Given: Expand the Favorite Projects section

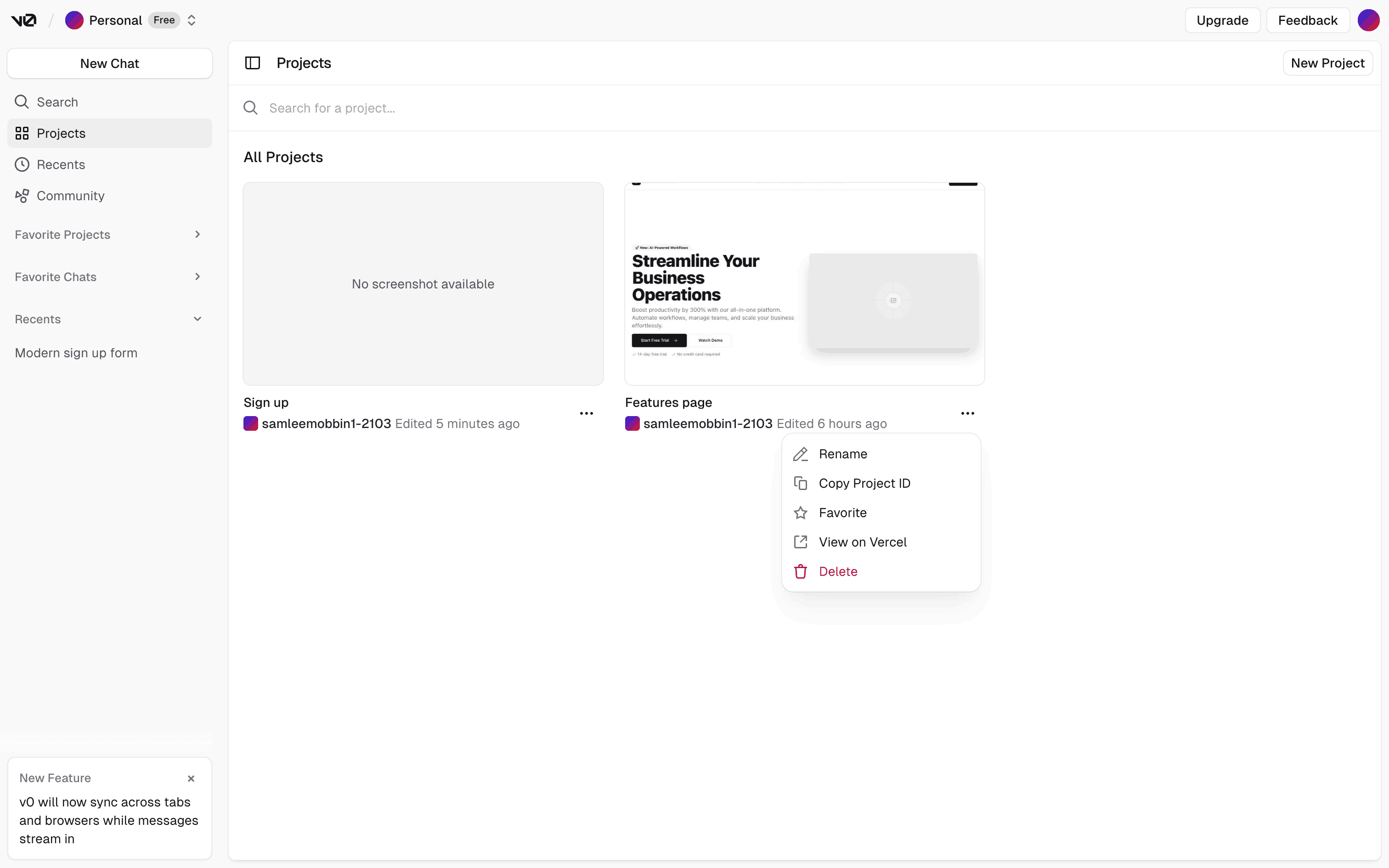Looking at the screenshot, I should (197, 234).
